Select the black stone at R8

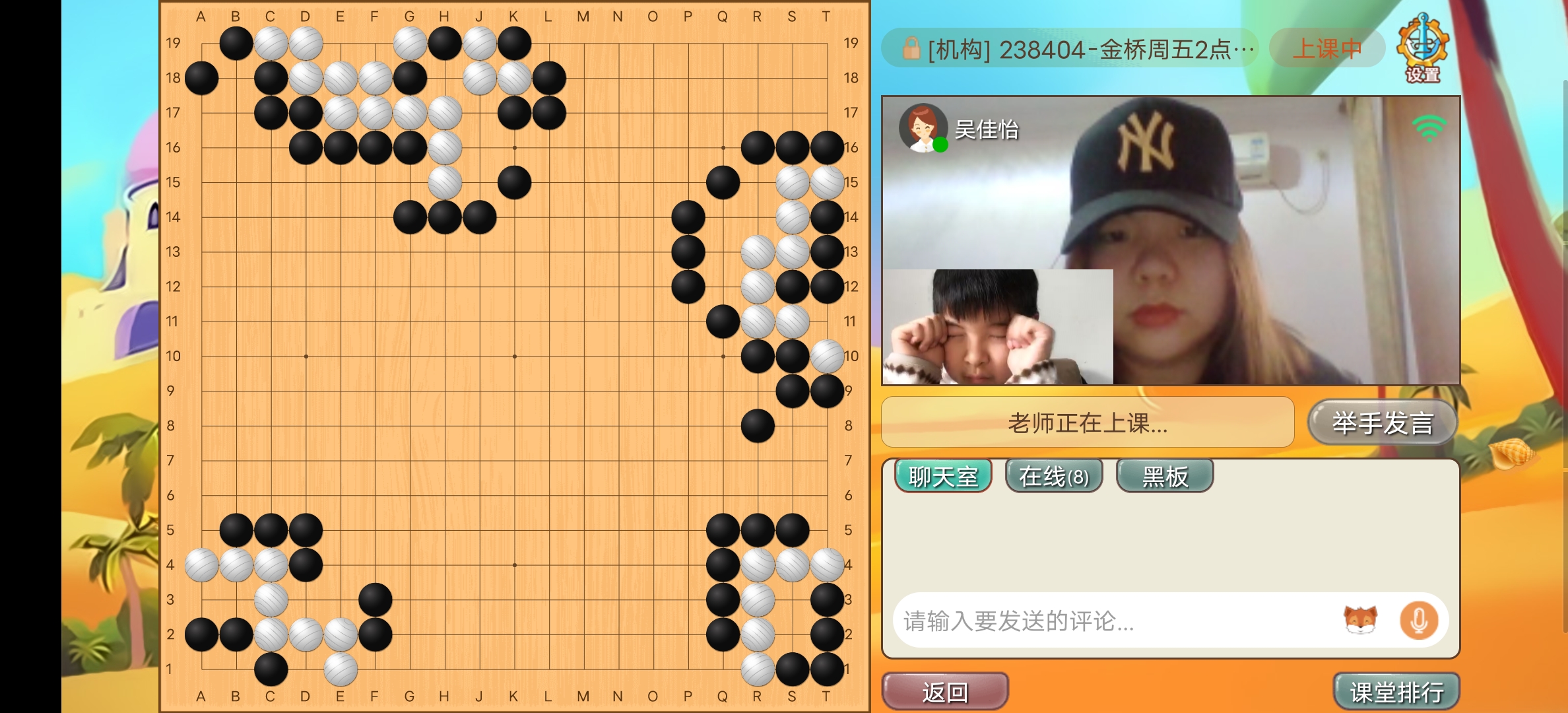[x=758, y=426]
